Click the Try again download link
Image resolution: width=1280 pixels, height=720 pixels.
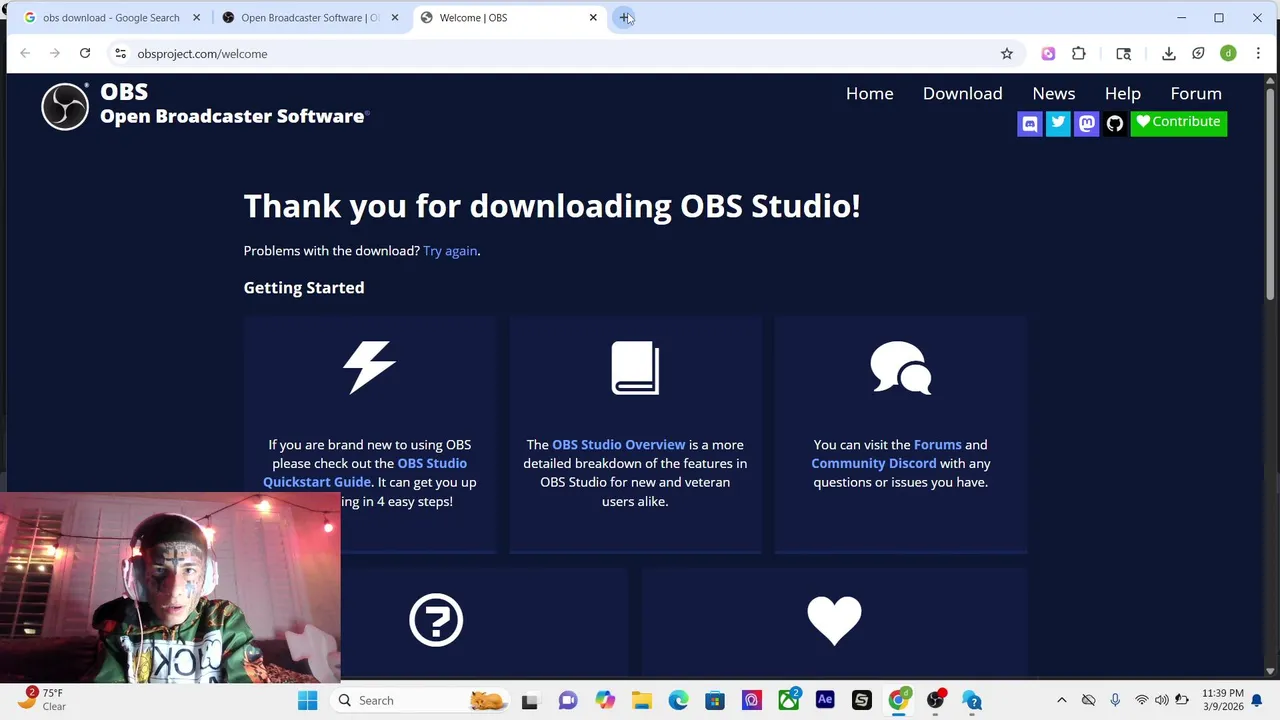(450, 251)
